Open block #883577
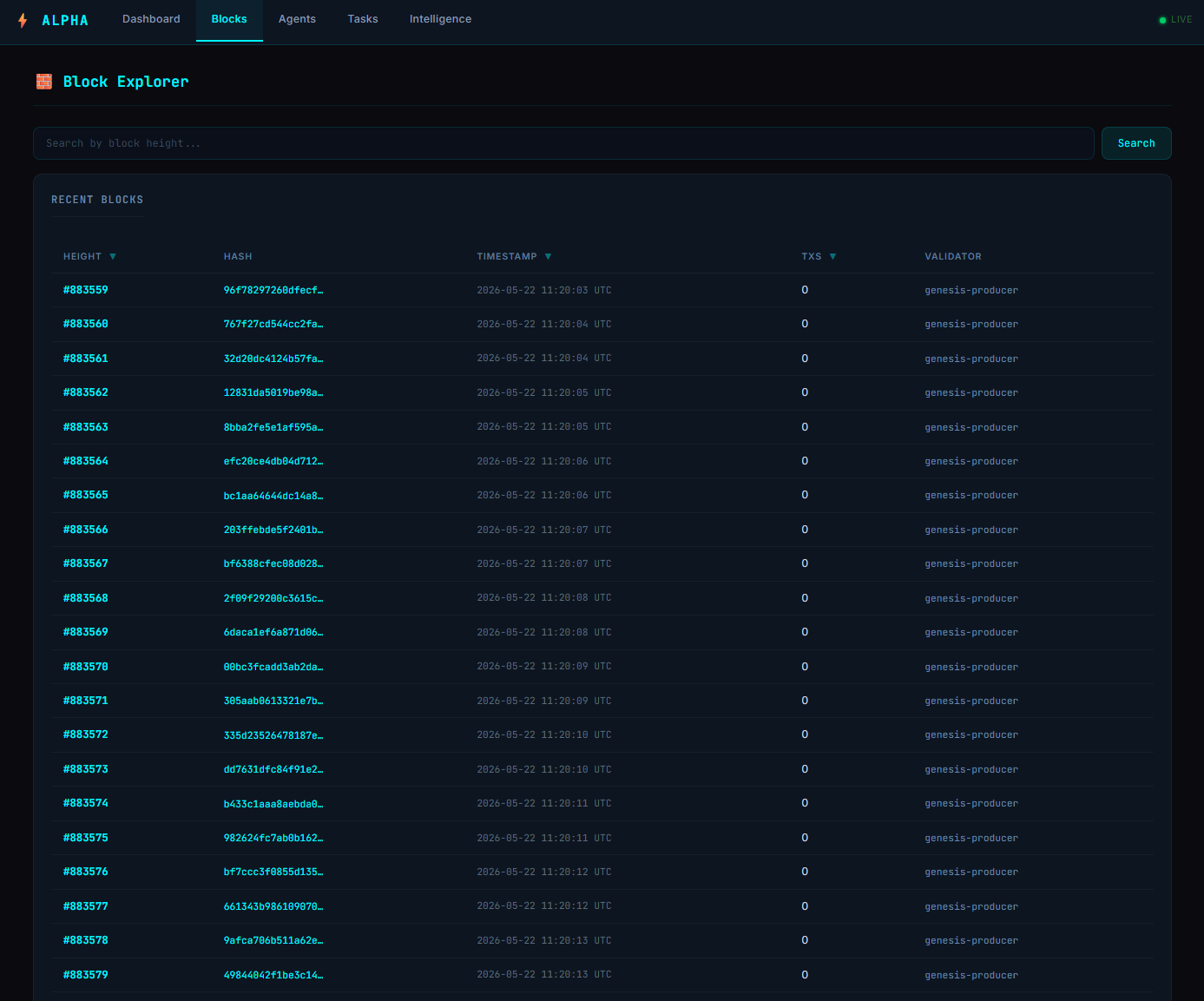Viewport: 1204px width, 1001px height. pyautogui.click(x=86, y=906)
